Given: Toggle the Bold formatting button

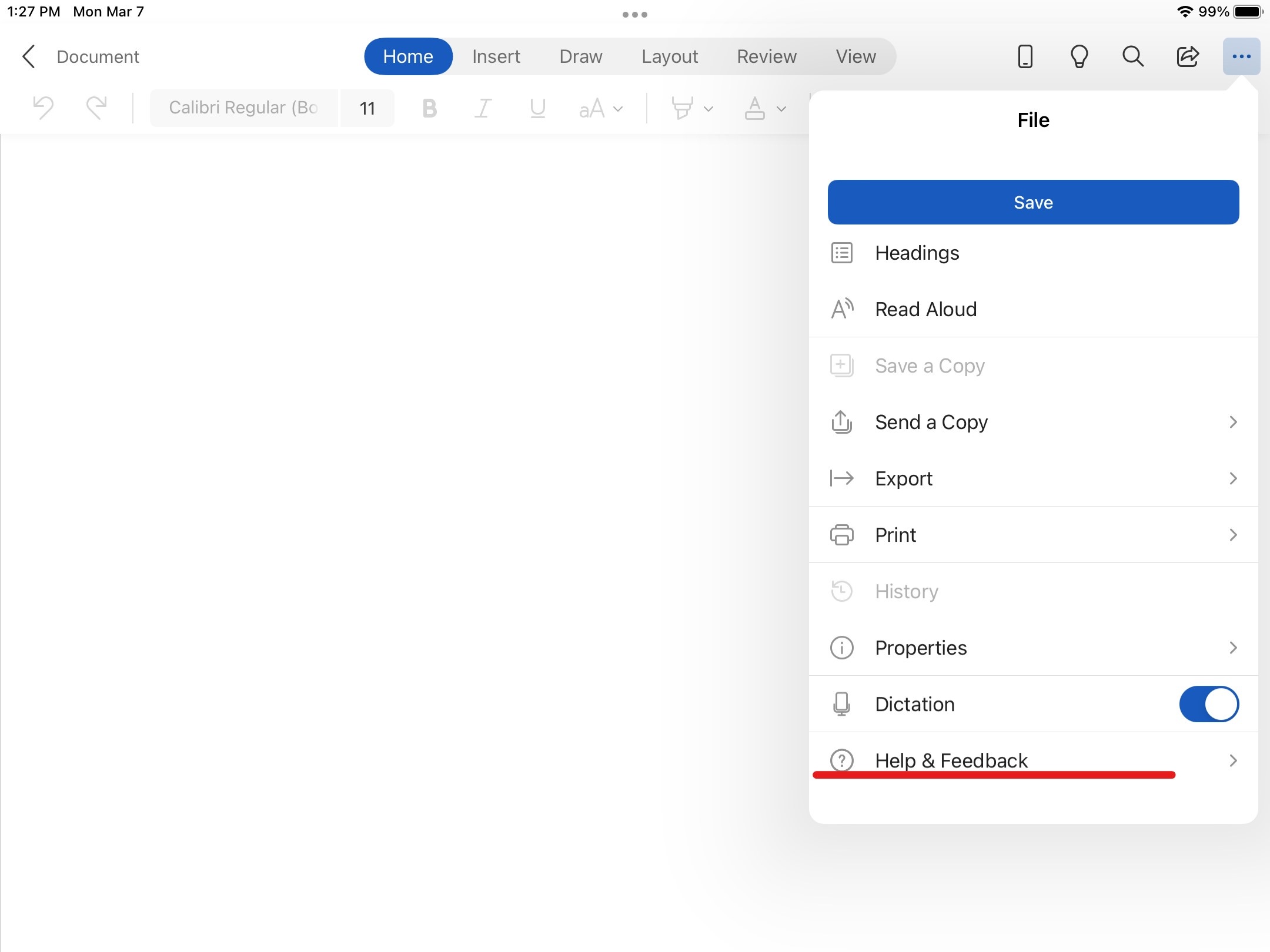Looking at the screenshot, I should (x=430, y=108).
